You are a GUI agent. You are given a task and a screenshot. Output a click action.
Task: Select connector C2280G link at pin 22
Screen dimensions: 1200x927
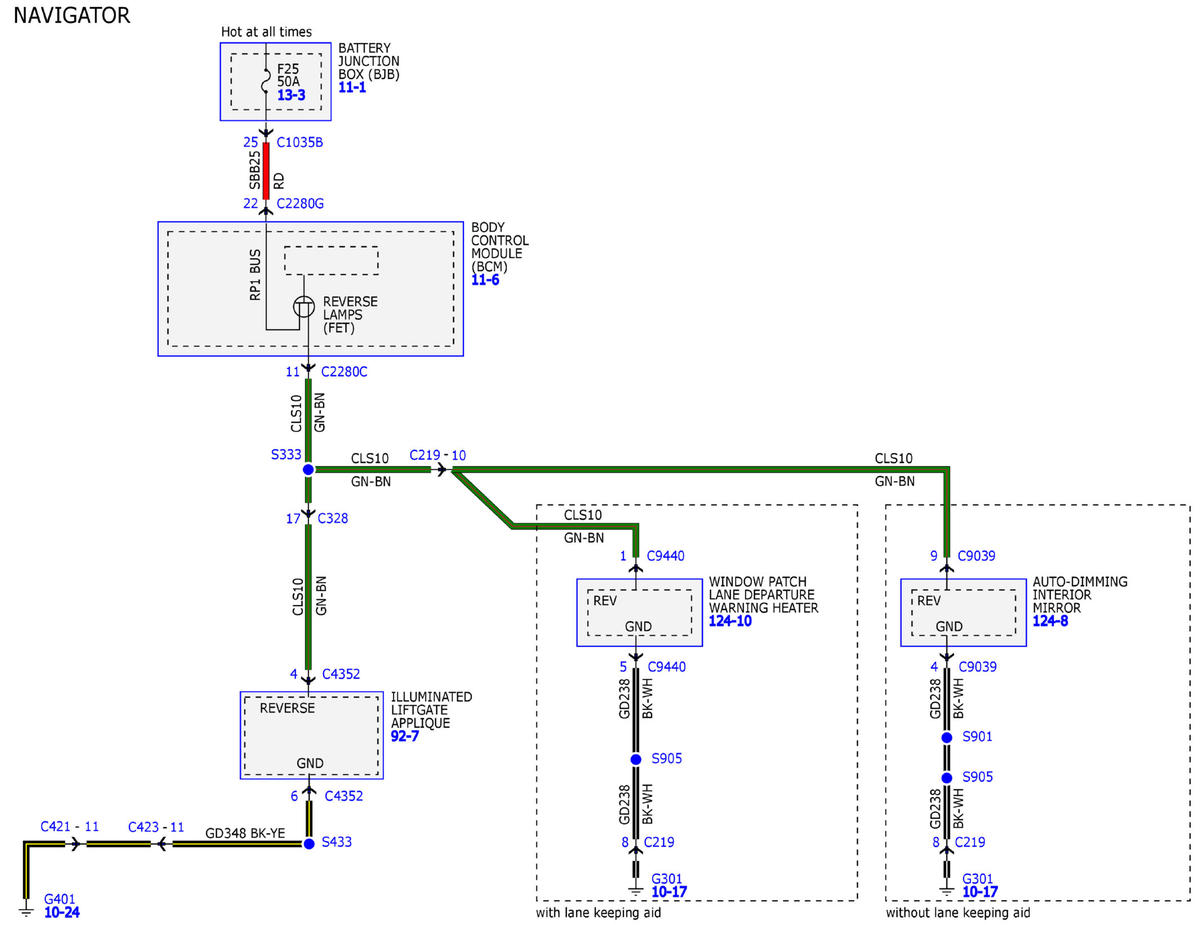click(300, 203)
